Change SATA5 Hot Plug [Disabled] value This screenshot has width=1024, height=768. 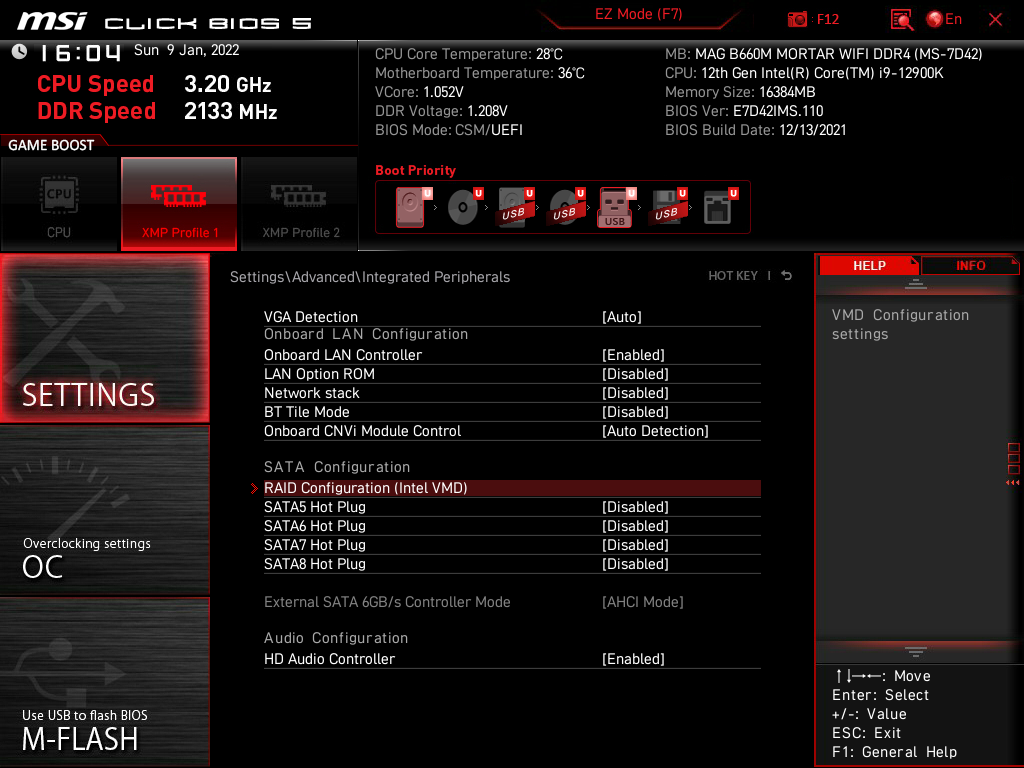click(x=635, y=507)
